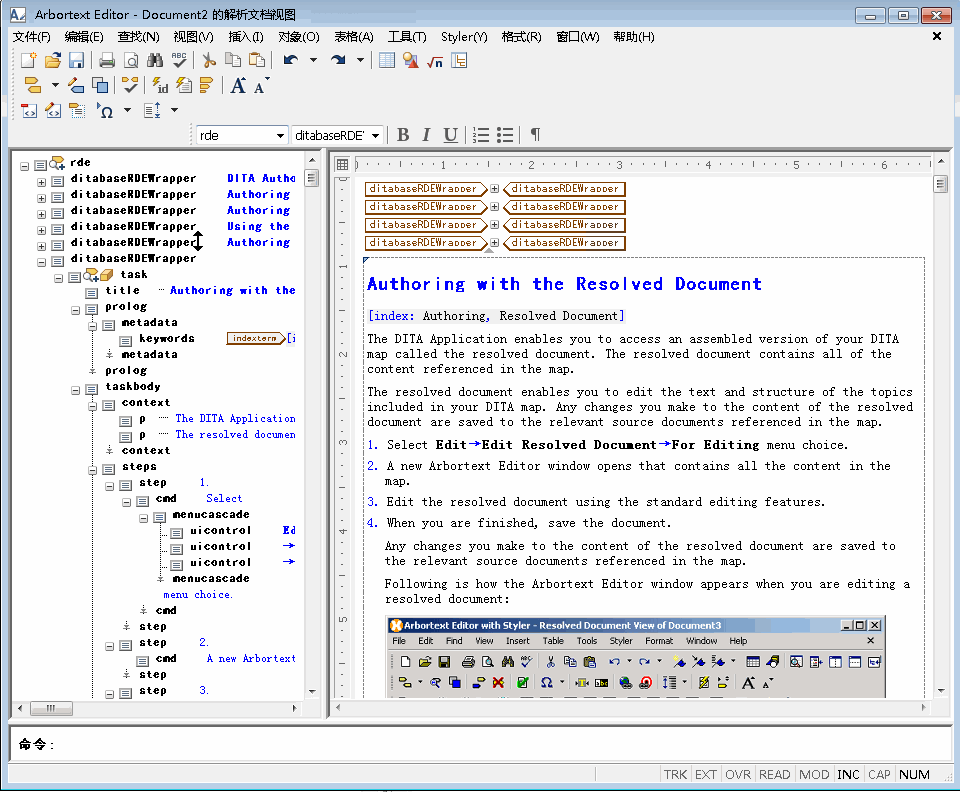Collapse the taskbody node in the tree

75,390
